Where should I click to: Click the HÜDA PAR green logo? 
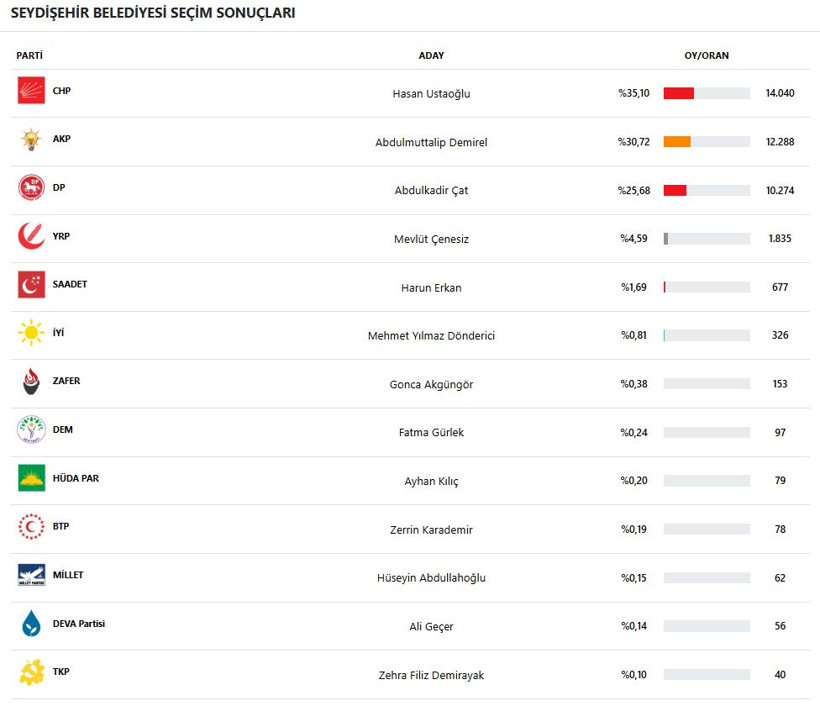click(31, 478)
